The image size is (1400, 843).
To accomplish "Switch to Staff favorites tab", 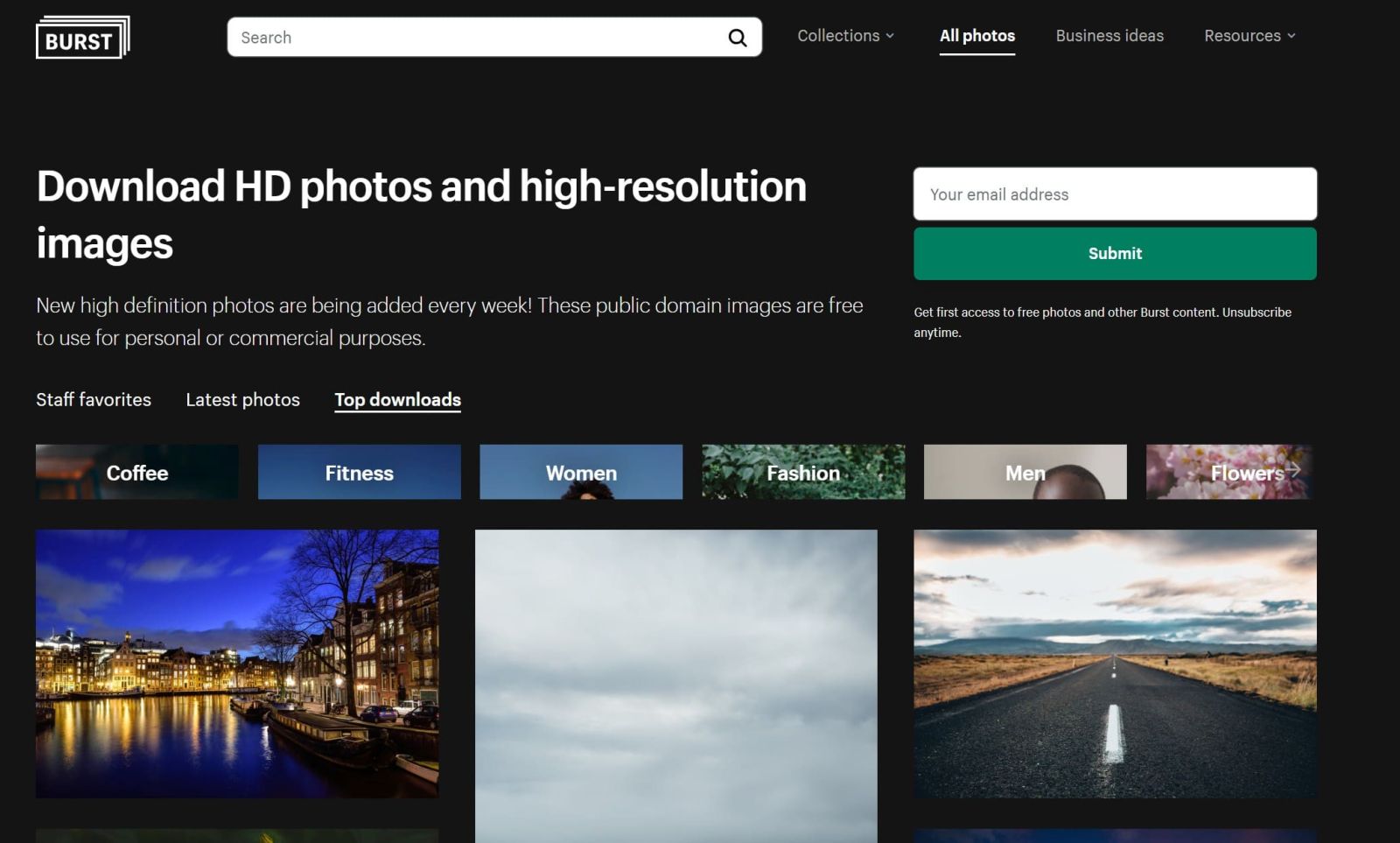I will [x=94, y=400].
